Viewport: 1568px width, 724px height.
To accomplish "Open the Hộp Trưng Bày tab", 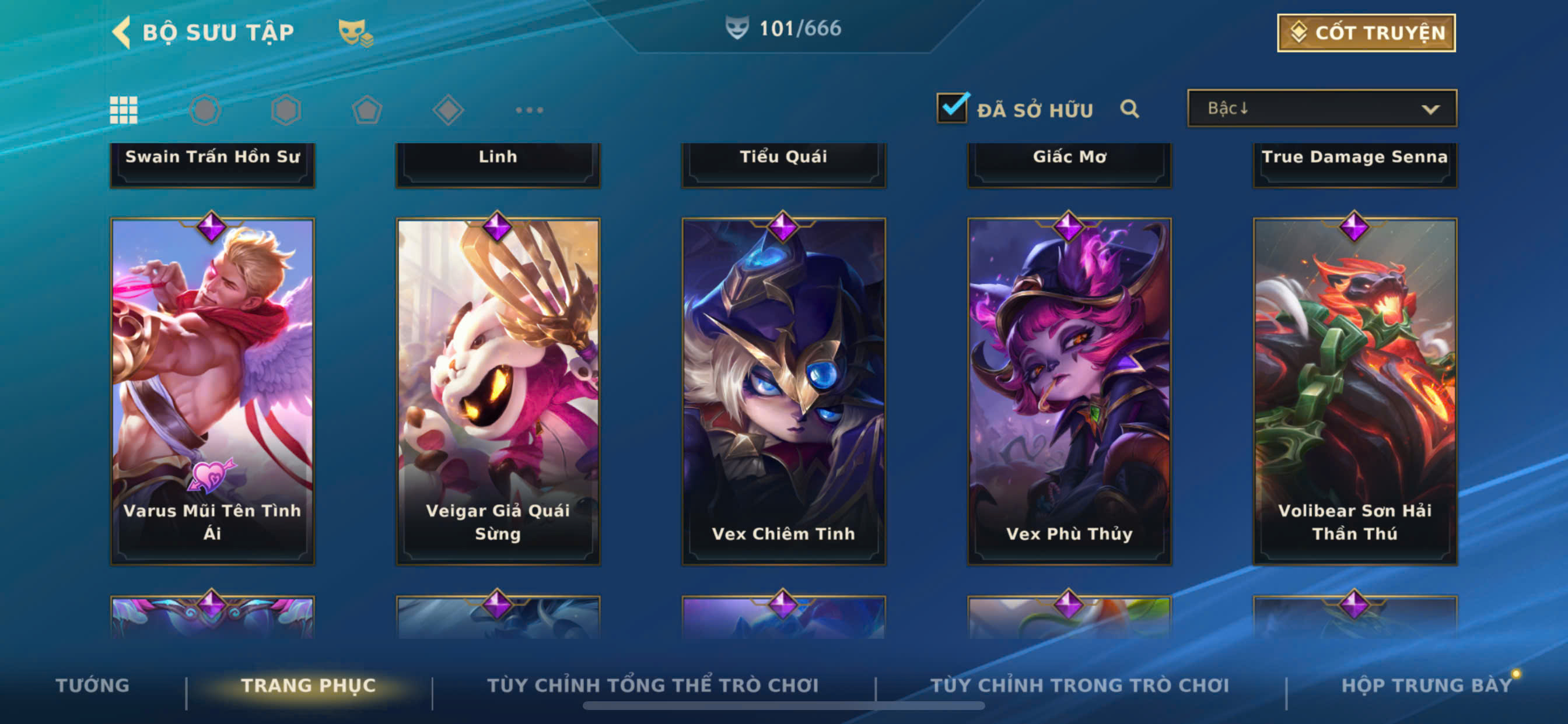I will point(1426,685).
